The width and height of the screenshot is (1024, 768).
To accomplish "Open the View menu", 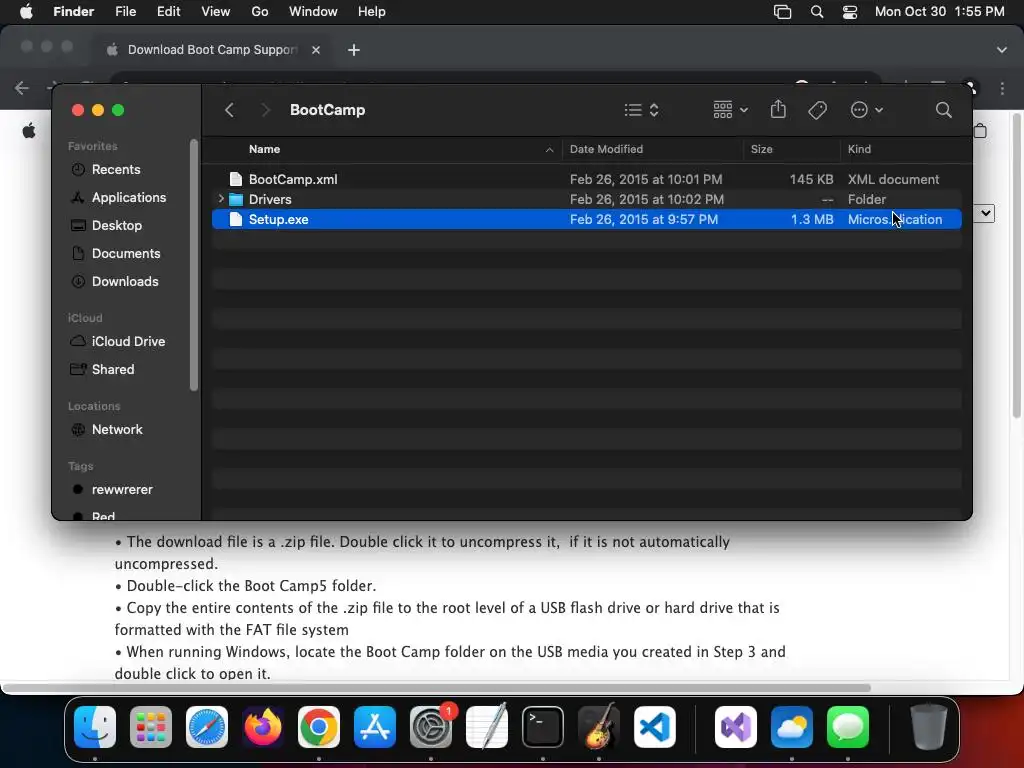I will pyautogui.click(x=216, y=12).
